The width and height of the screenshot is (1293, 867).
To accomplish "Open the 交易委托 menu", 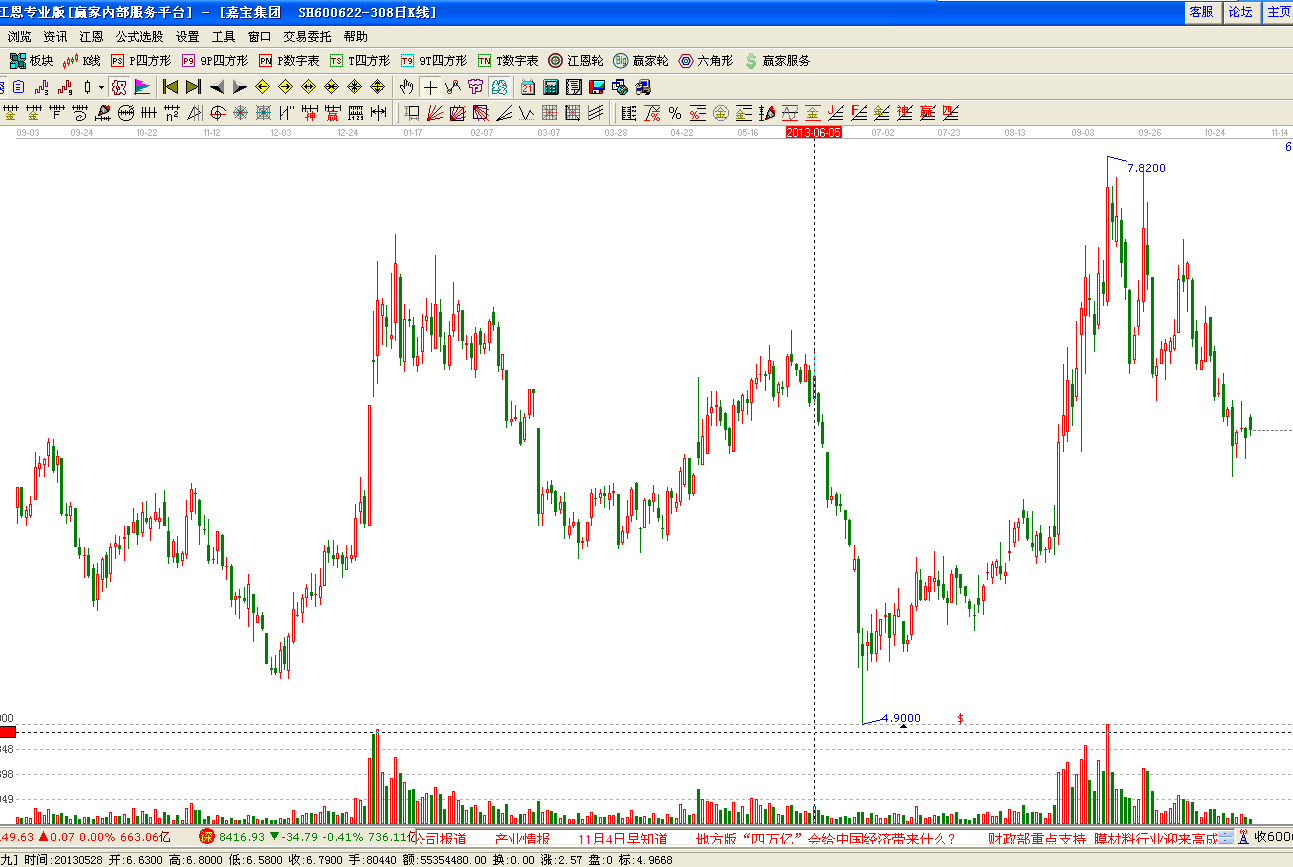I will pyautogui.click(x=307, y=37).
